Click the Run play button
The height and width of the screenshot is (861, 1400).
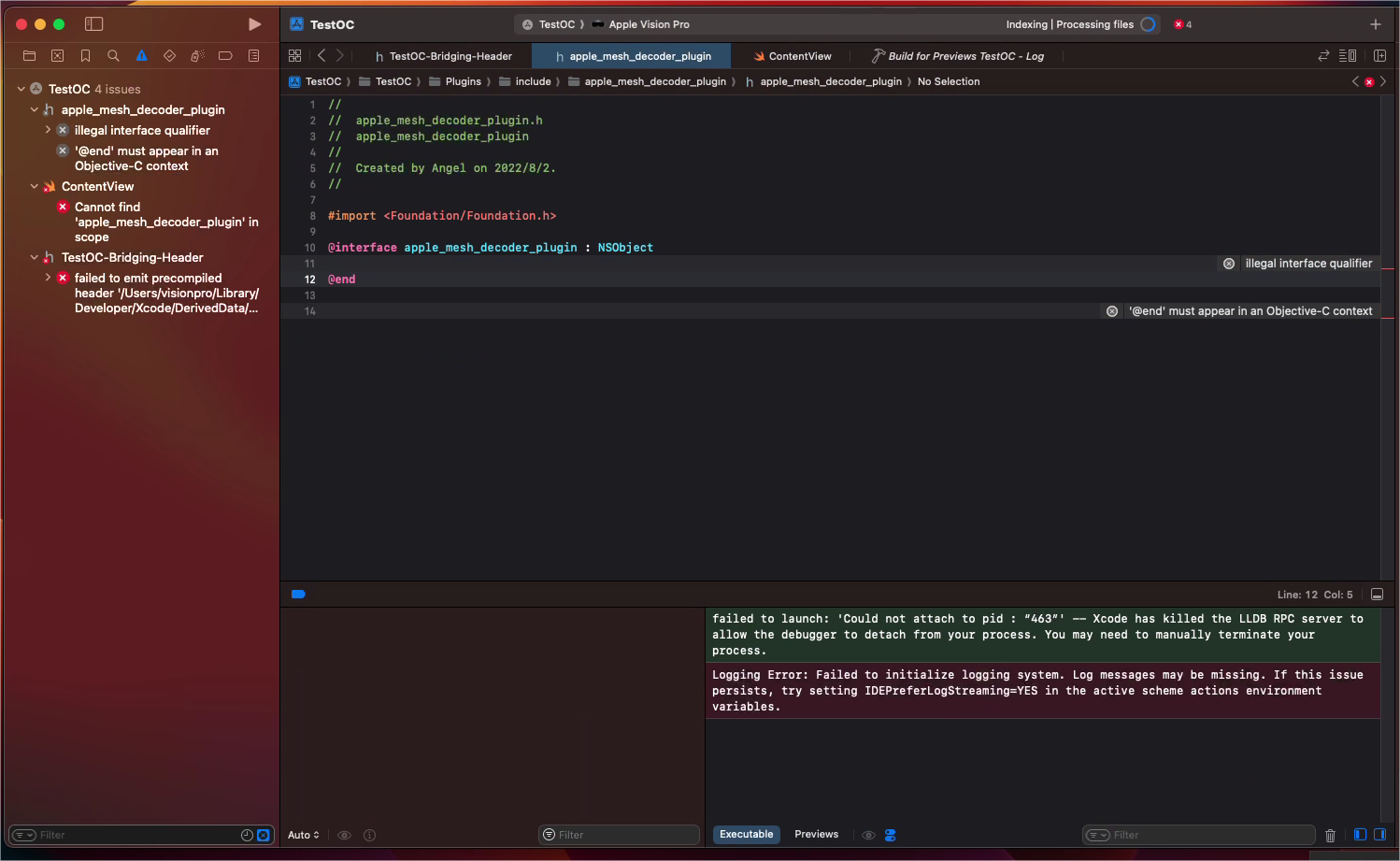click(254, 24)
